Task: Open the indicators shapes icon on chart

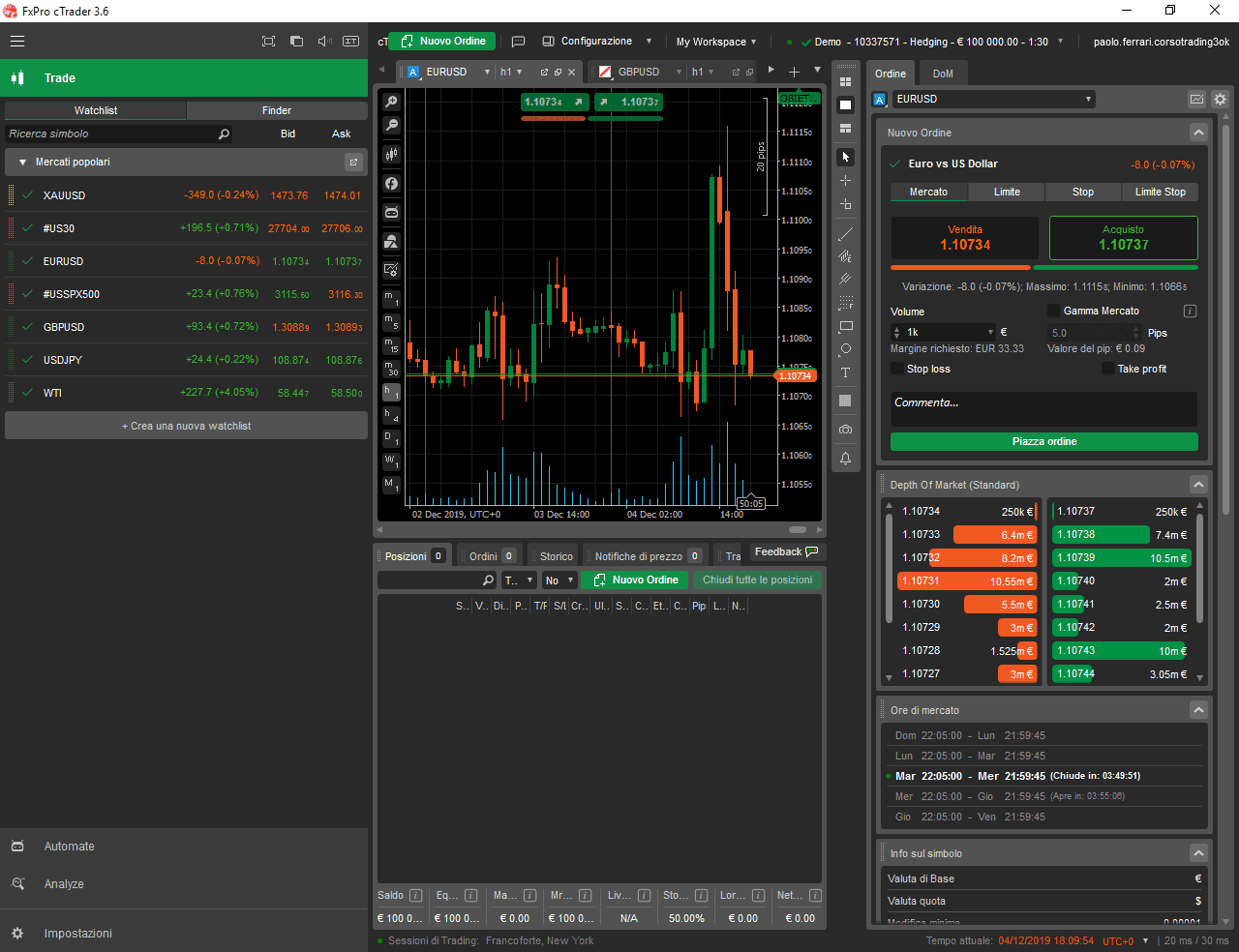Action: (x=391, y=241)
